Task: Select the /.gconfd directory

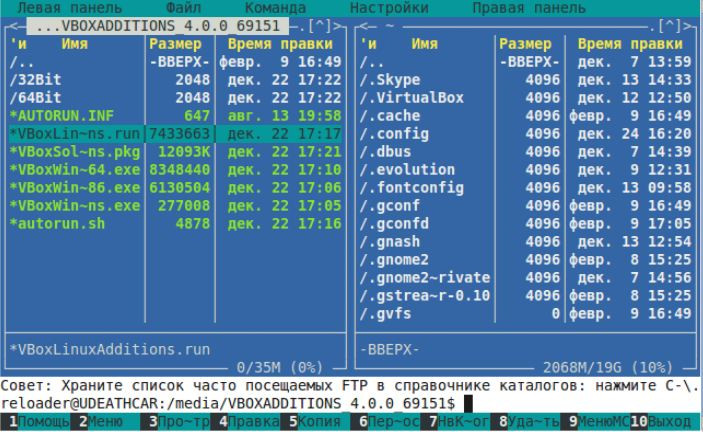Action: [525, 224]
